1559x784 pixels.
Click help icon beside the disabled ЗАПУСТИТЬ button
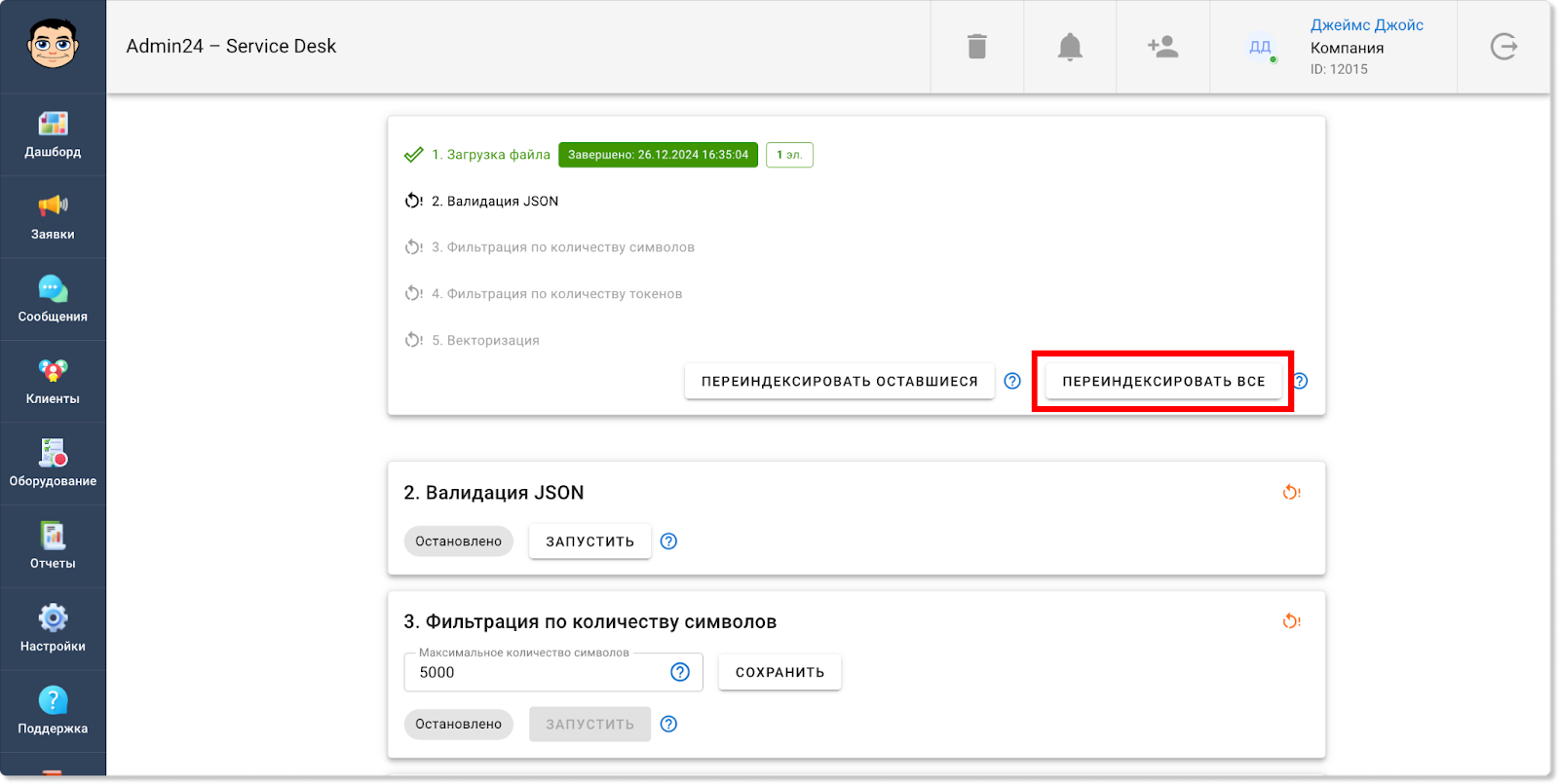pos(668,724)
